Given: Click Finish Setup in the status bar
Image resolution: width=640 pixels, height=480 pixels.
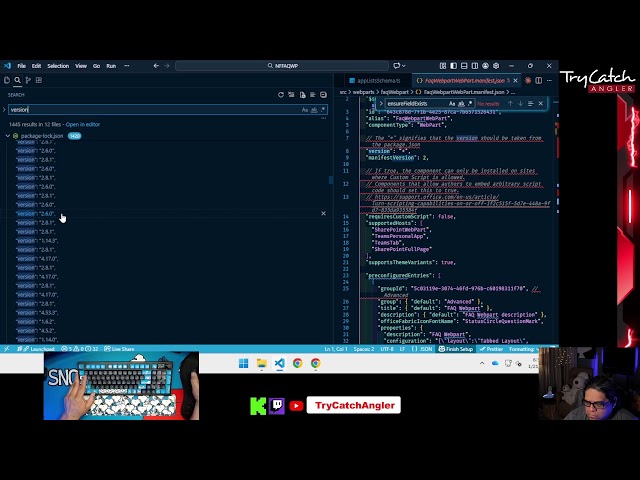Looking at the screenshot, I should 456,349.
